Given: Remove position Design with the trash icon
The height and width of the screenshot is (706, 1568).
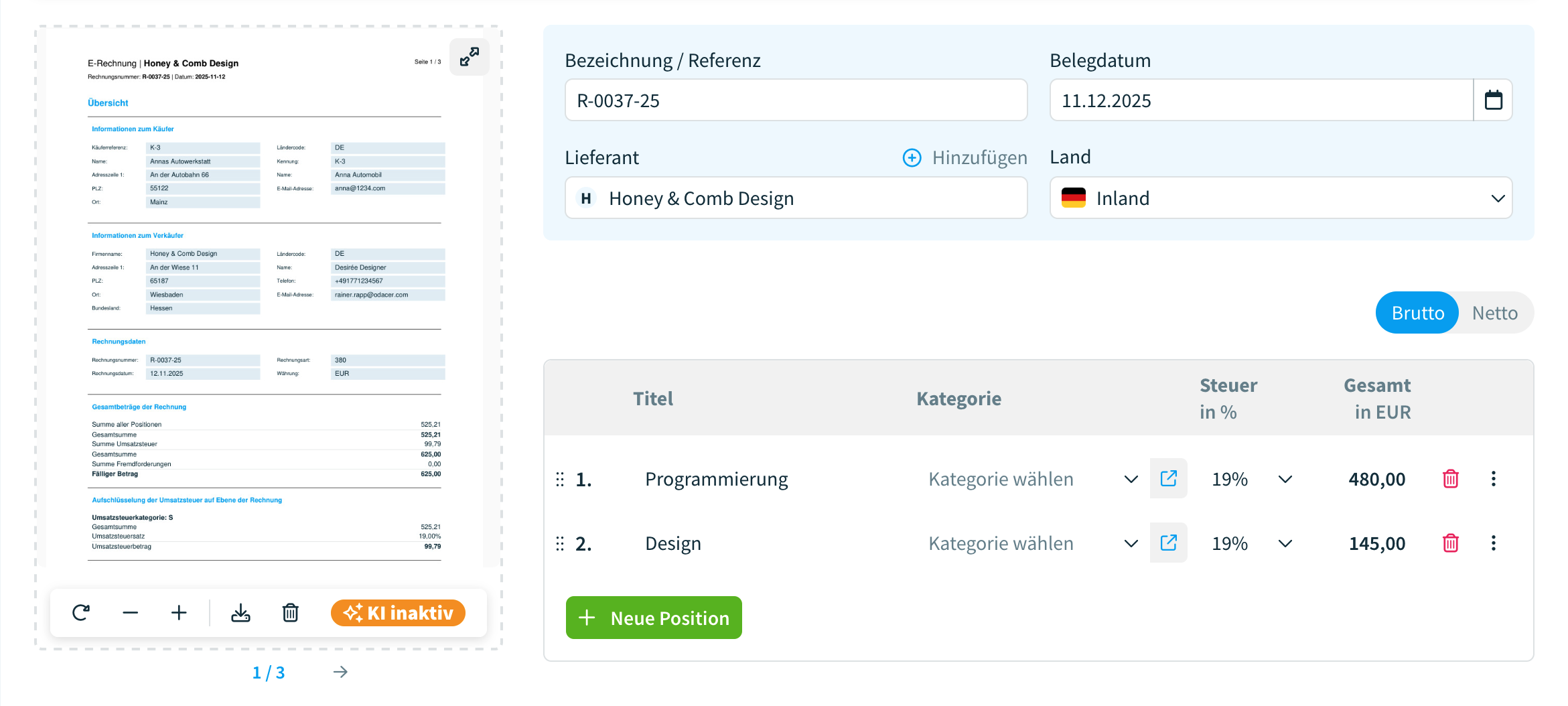Looking at the screenshot, I should [1450, 543].
